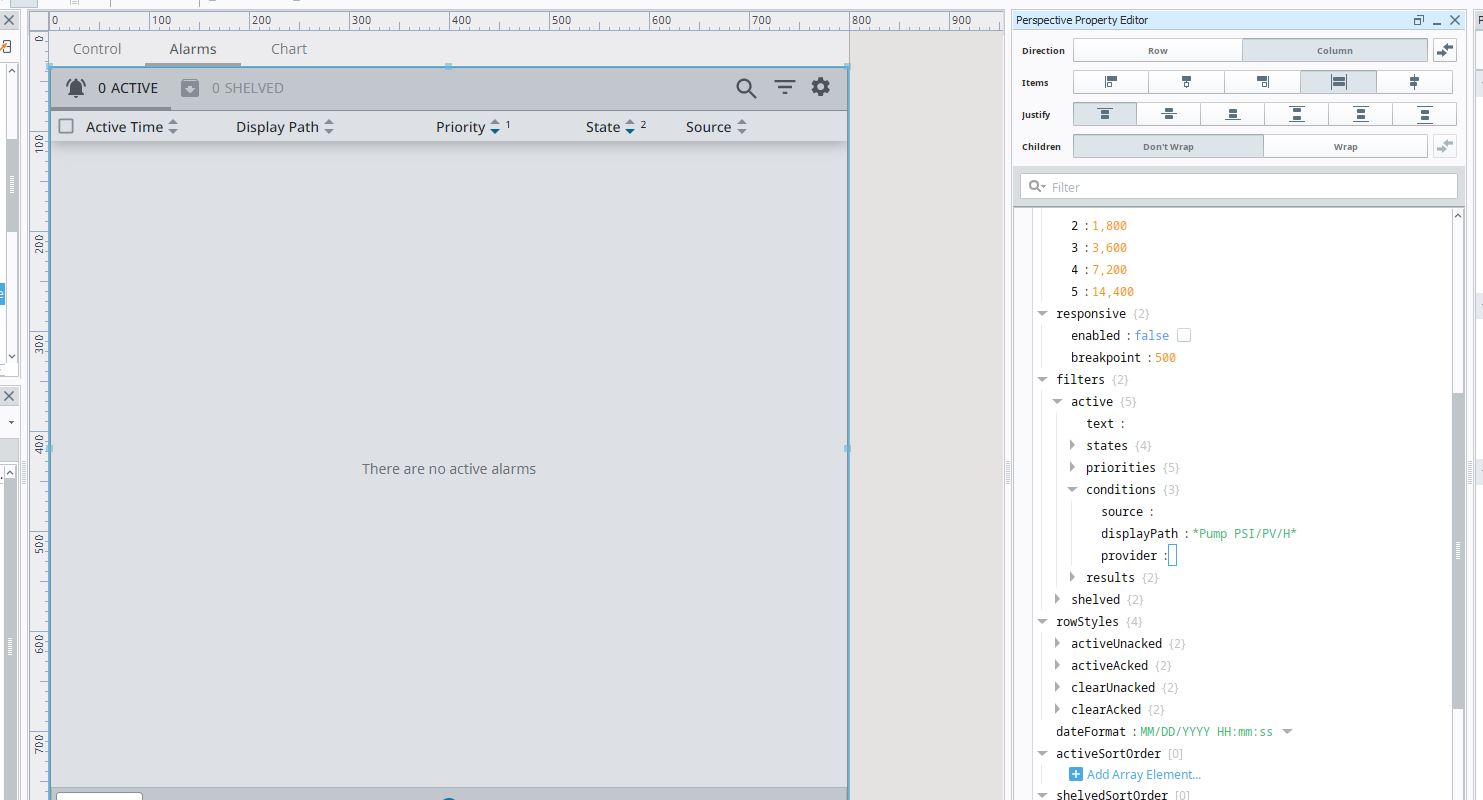Sort by State column arrows
Viewport: 1483px width, 800px height.
[x=630, y=127]
